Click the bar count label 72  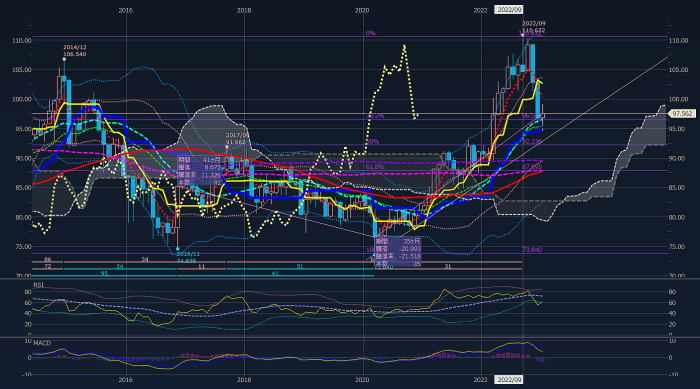click(47, 267)
